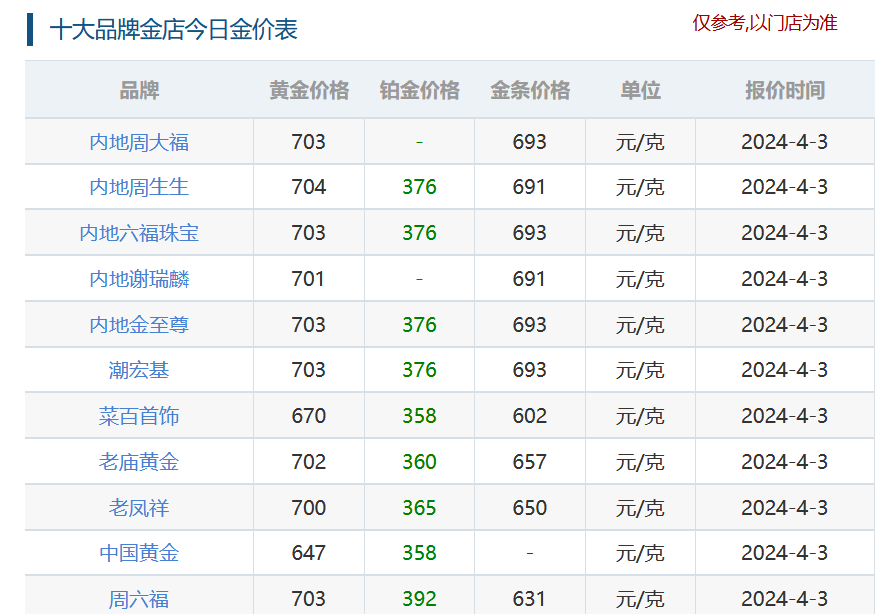
Task: Click the 黄金价格 column header
Action: click(x=309, y=90)
